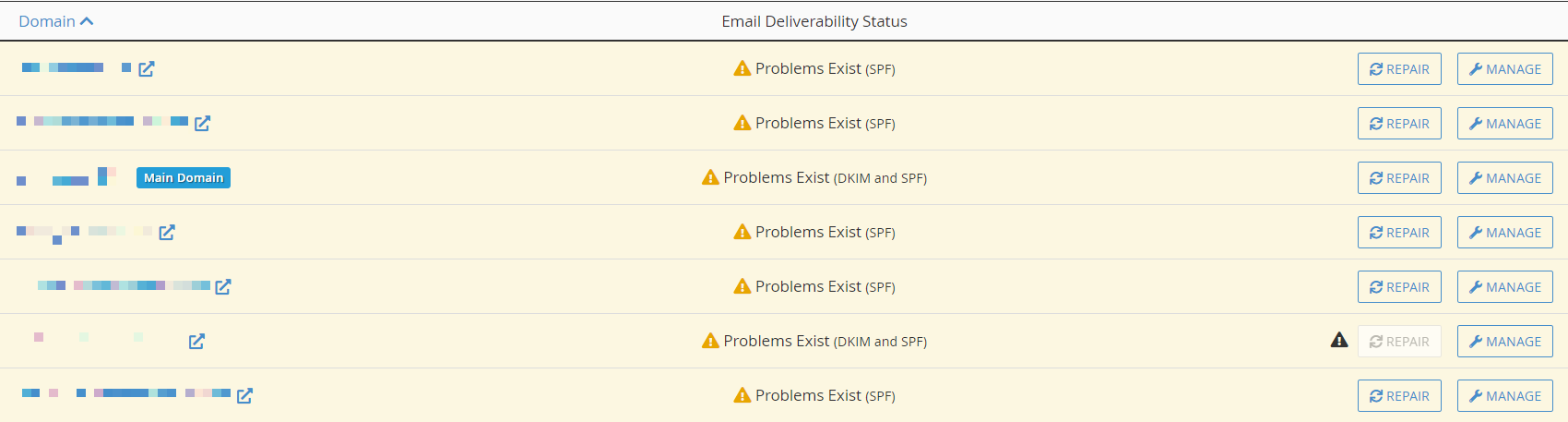Manage the Main Domain row

1505,177
